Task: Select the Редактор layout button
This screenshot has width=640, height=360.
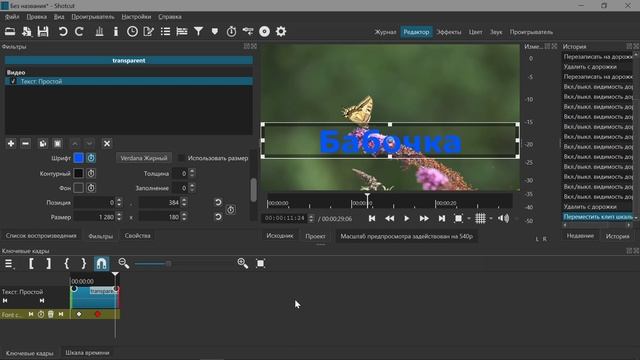Action: click(x=416, y=32)
